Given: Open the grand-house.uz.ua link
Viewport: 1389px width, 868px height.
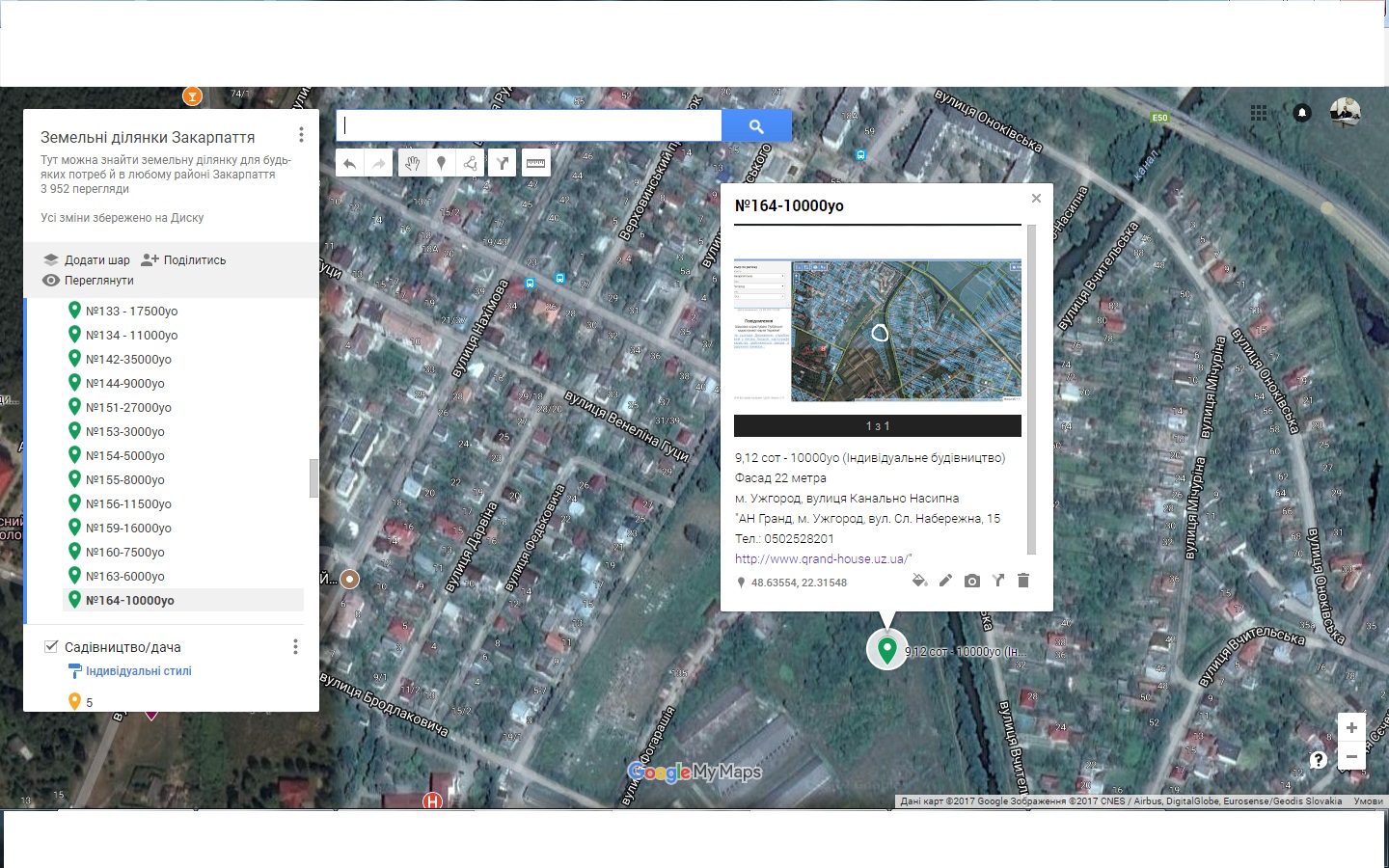Looking at the screenshot, I should (823, 558).
